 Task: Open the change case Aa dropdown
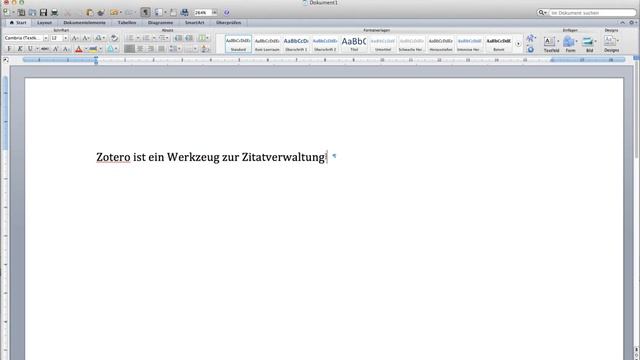click(100, 38)
